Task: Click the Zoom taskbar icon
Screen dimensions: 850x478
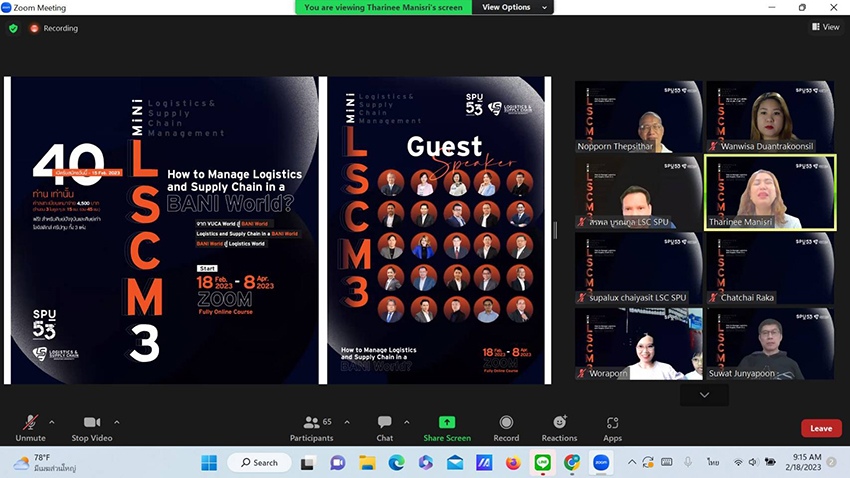Action: [x=601, y=463]
